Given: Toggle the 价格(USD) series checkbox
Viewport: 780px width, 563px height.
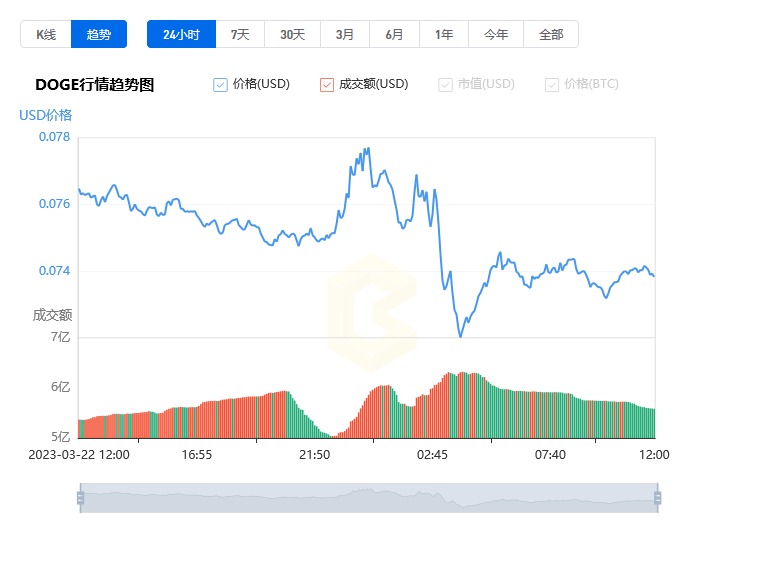Looking at the screenshot, I should point(221,85).
